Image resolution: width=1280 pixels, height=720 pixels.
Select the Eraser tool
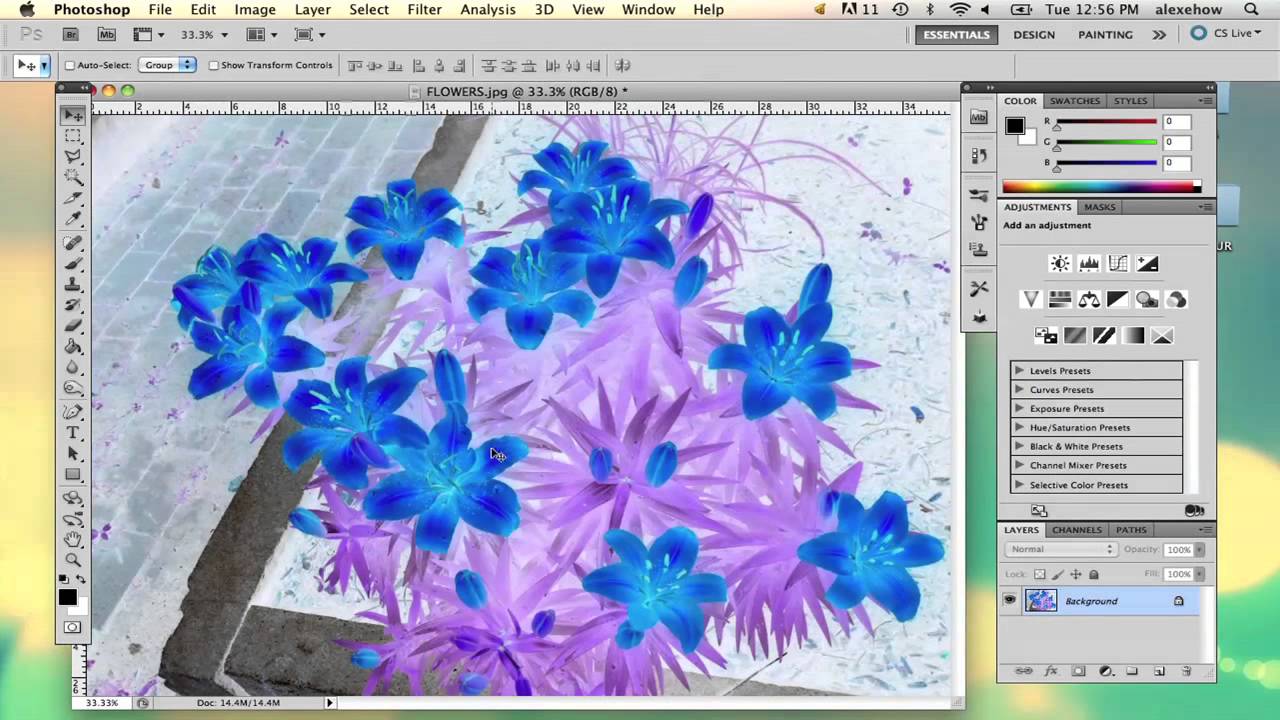73,326
